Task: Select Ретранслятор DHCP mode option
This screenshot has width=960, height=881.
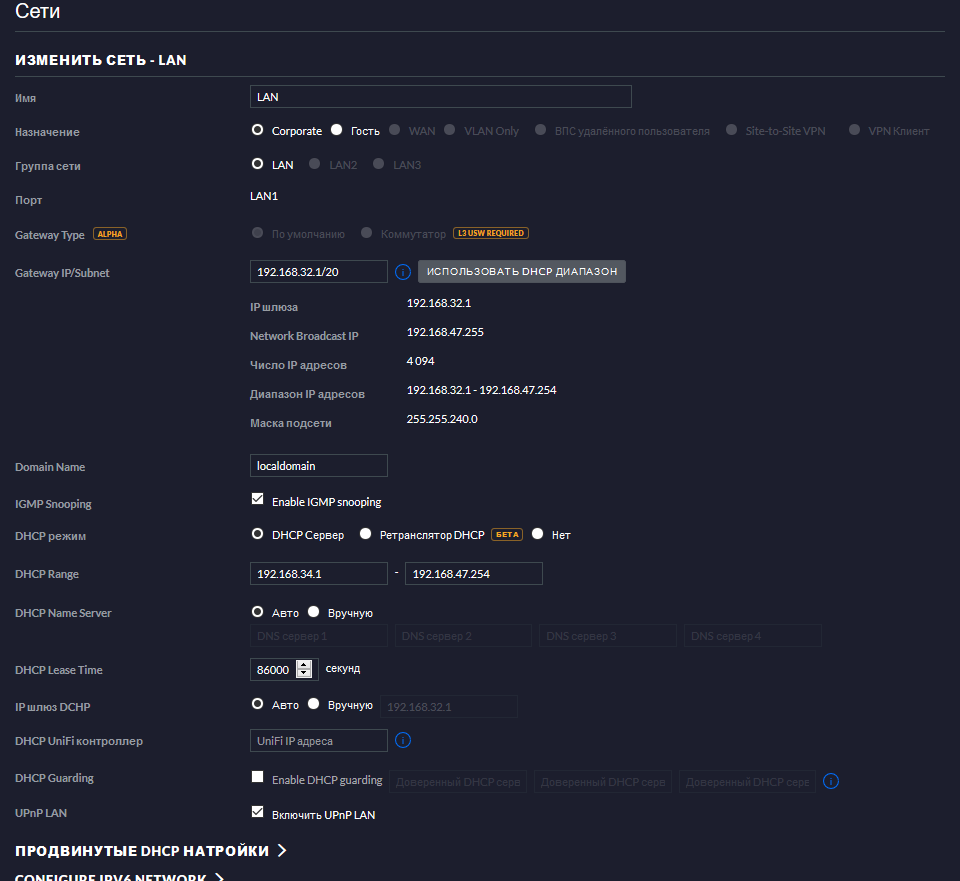Action: coord(366,534)
